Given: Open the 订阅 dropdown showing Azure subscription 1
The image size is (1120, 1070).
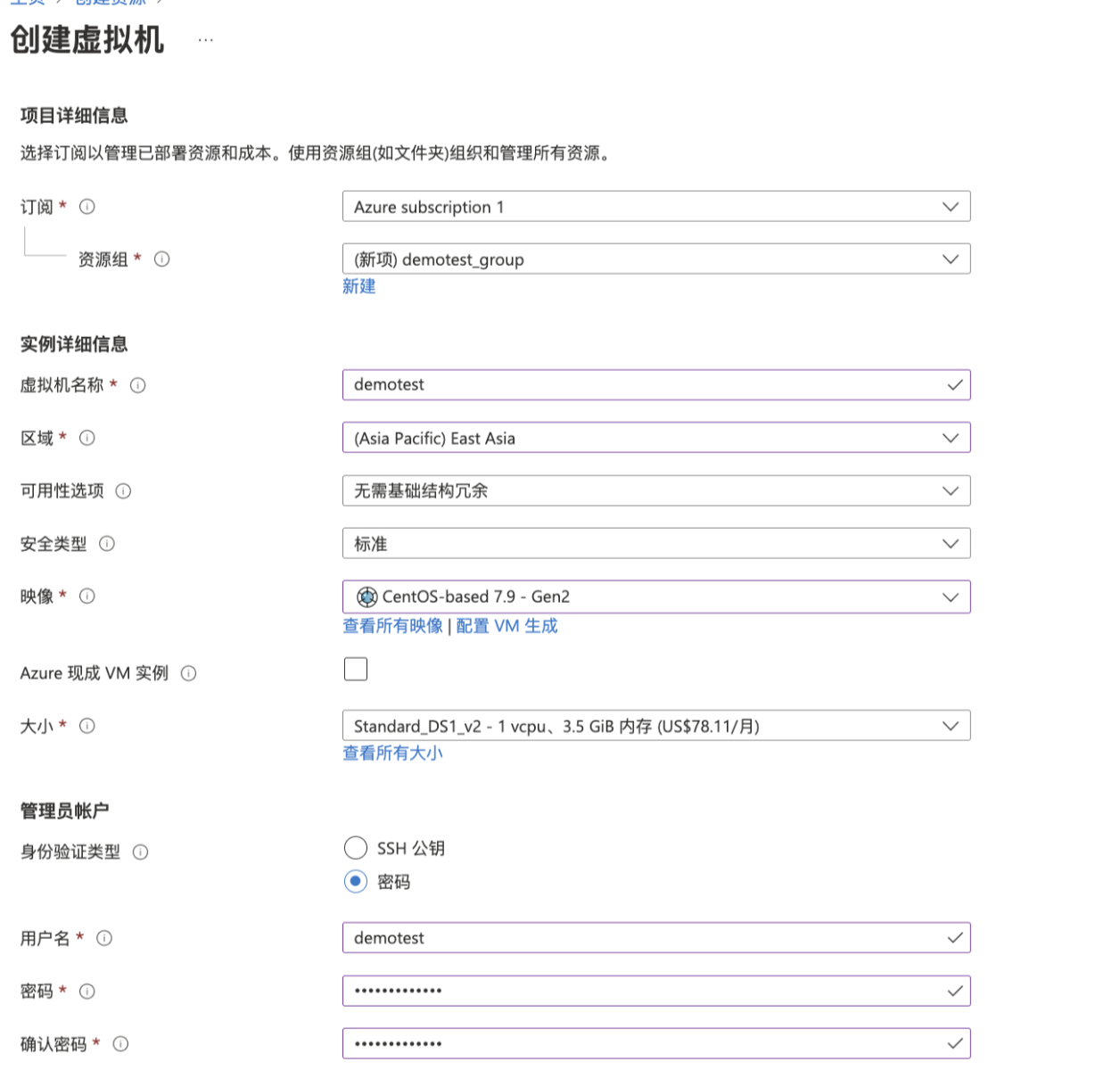Looking at the screenshot, I should tap(656, 206).
